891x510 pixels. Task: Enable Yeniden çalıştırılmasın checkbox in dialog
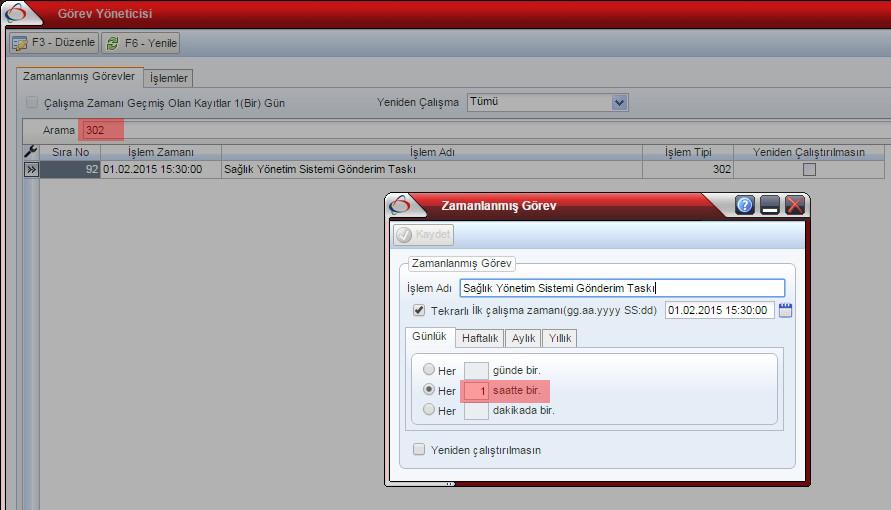(419, 450)
